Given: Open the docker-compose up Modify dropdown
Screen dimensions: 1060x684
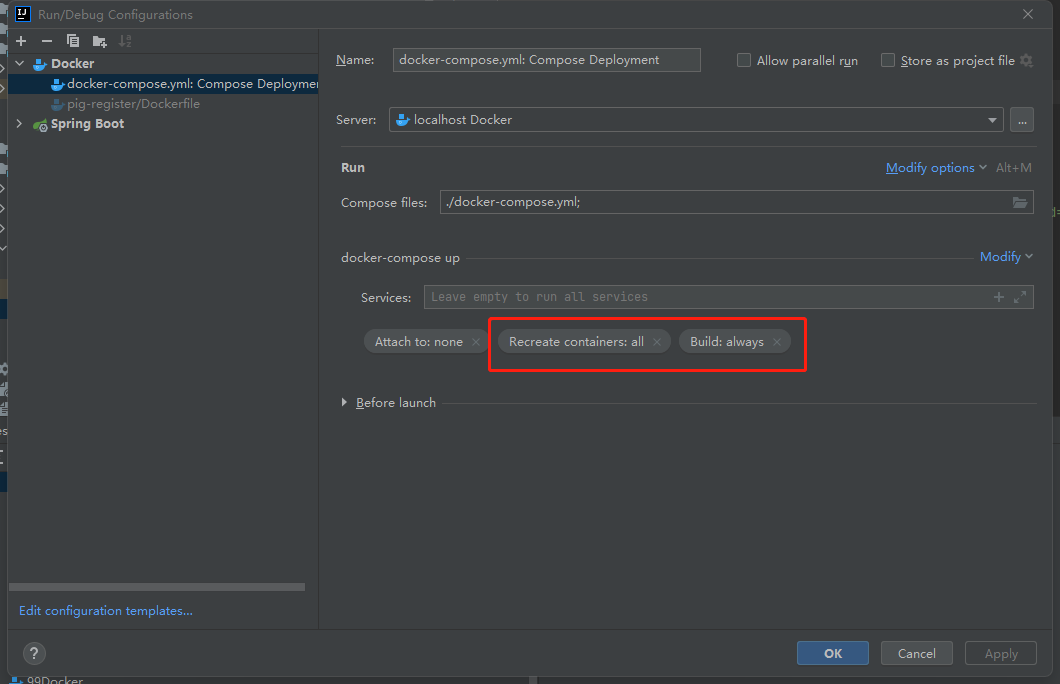Looking at the screenshot, I should click(1006, 257).
